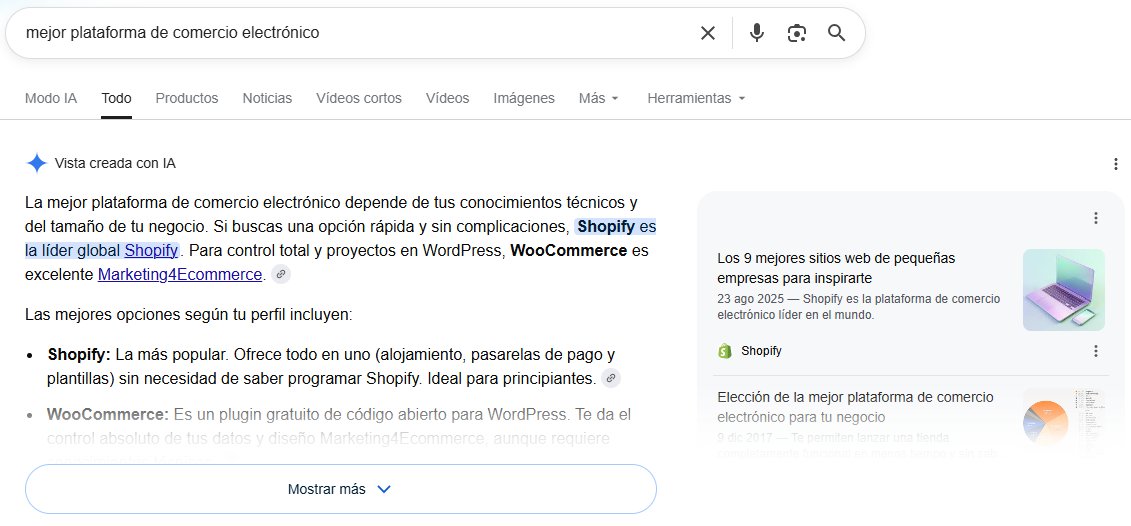The image size is (1131, 526).
Task: Open the Vídeos cortos tab
Action: (x=358, y=98)
